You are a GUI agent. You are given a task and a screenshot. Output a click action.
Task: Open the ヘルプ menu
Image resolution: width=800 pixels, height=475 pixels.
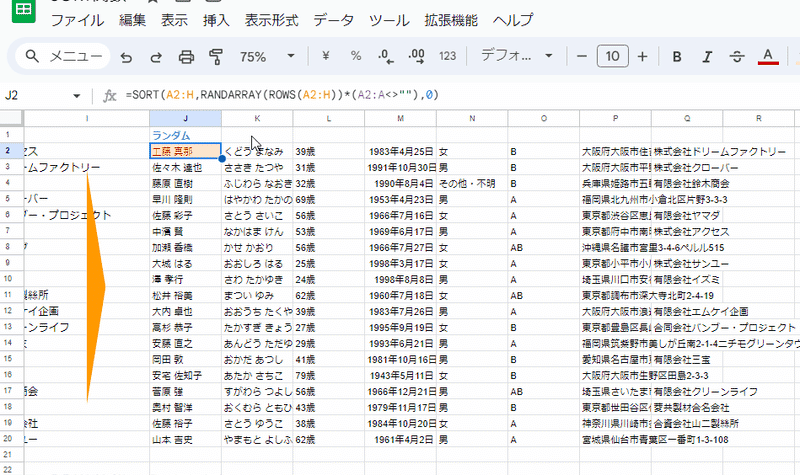[x=513, y=20]
